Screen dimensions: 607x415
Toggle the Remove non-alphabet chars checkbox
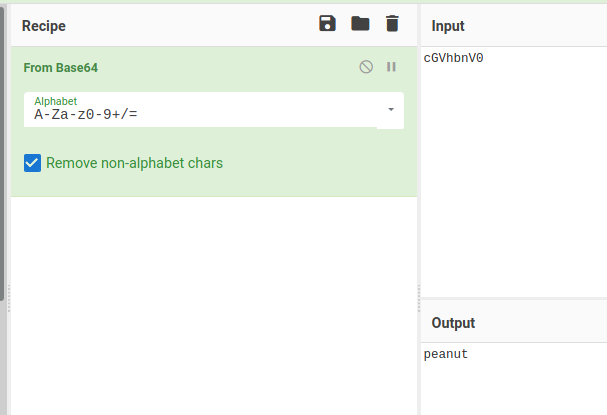click(32, 162)
